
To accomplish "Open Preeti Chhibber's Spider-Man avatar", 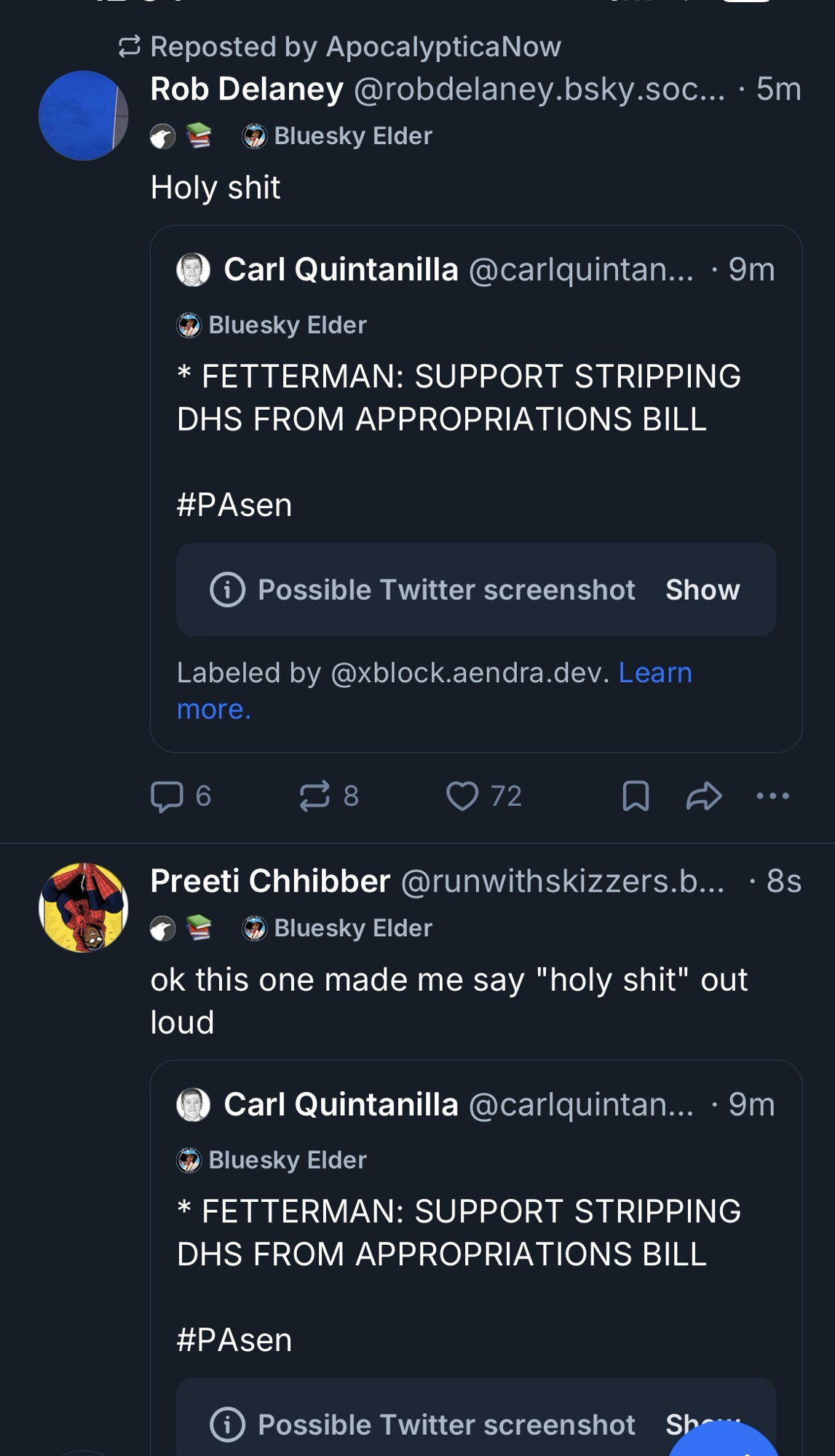I will tap(83, 908).
